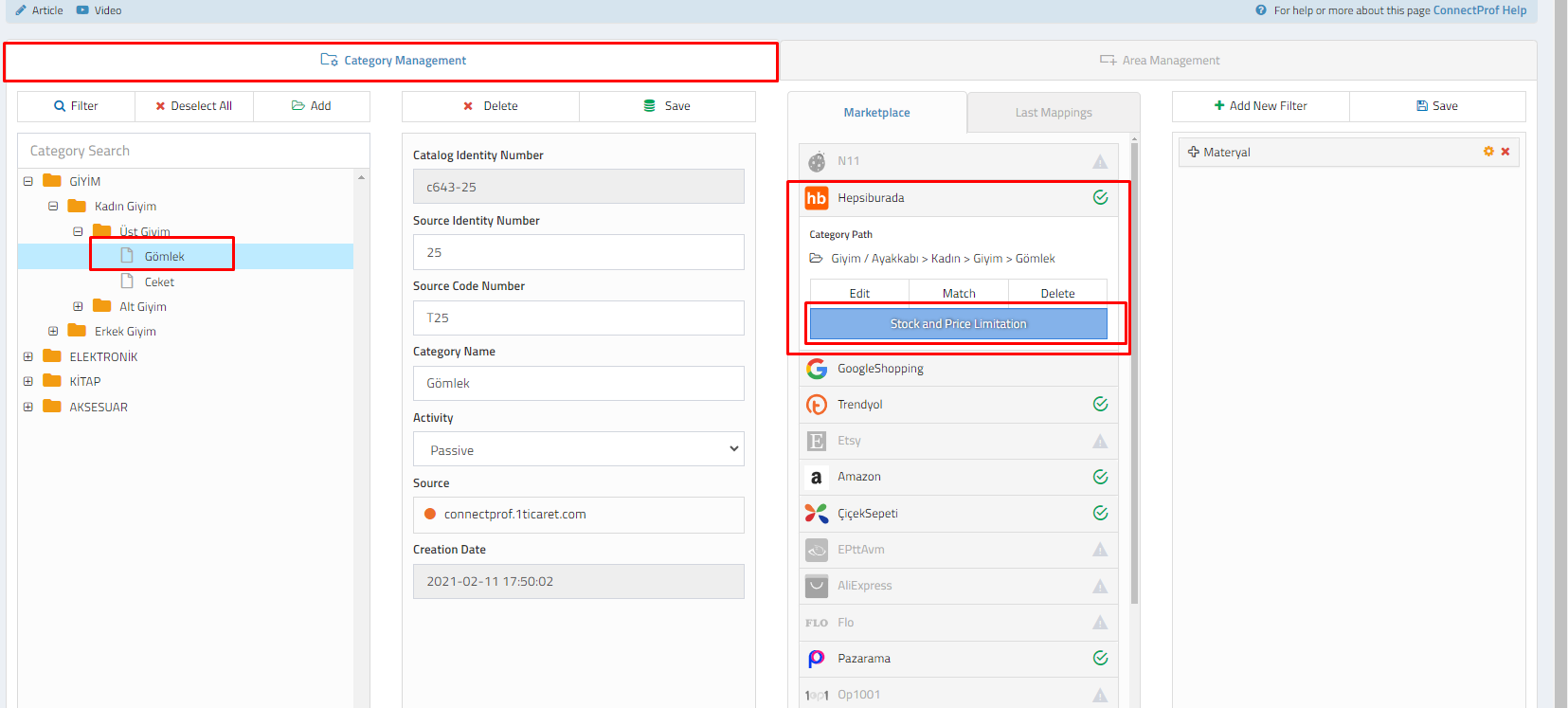Remove the Materyal filter with red X

click(x=1505, y=152)
